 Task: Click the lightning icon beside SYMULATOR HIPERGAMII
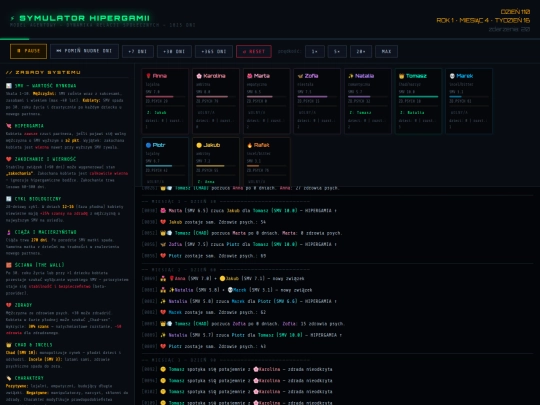[x=13, y=18]
